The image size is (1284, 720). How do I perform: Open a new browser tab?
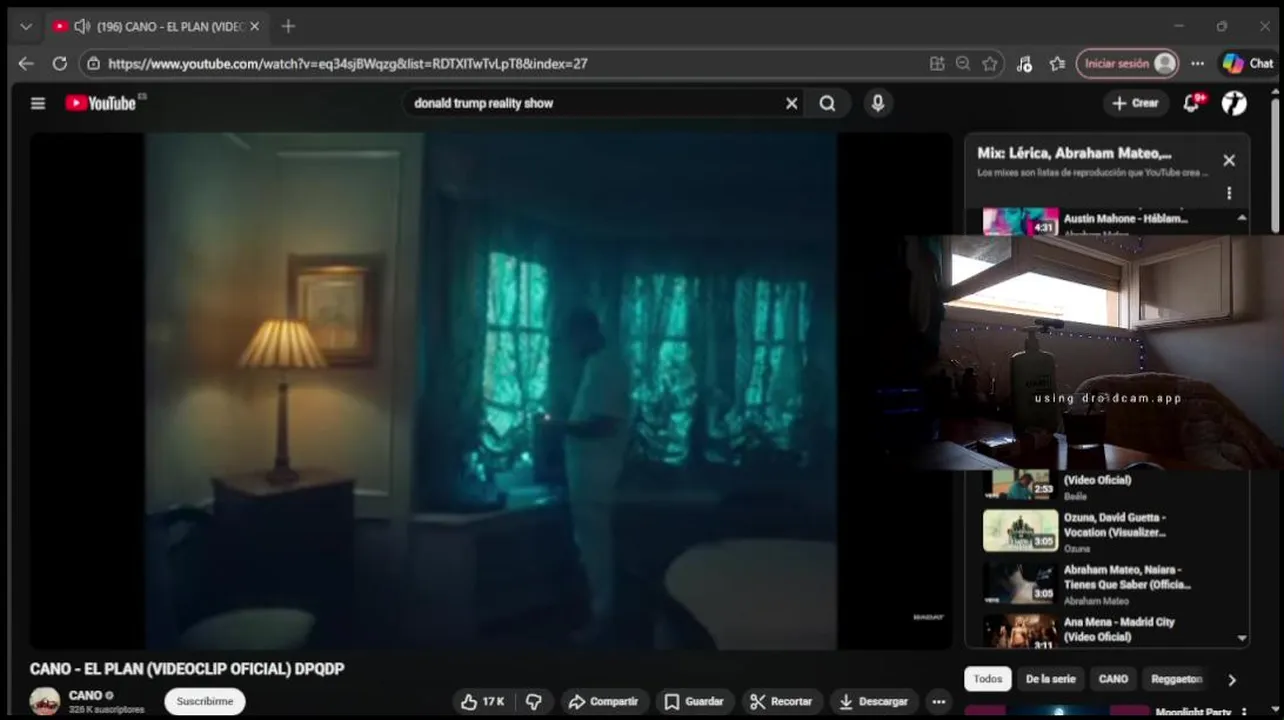288,26
